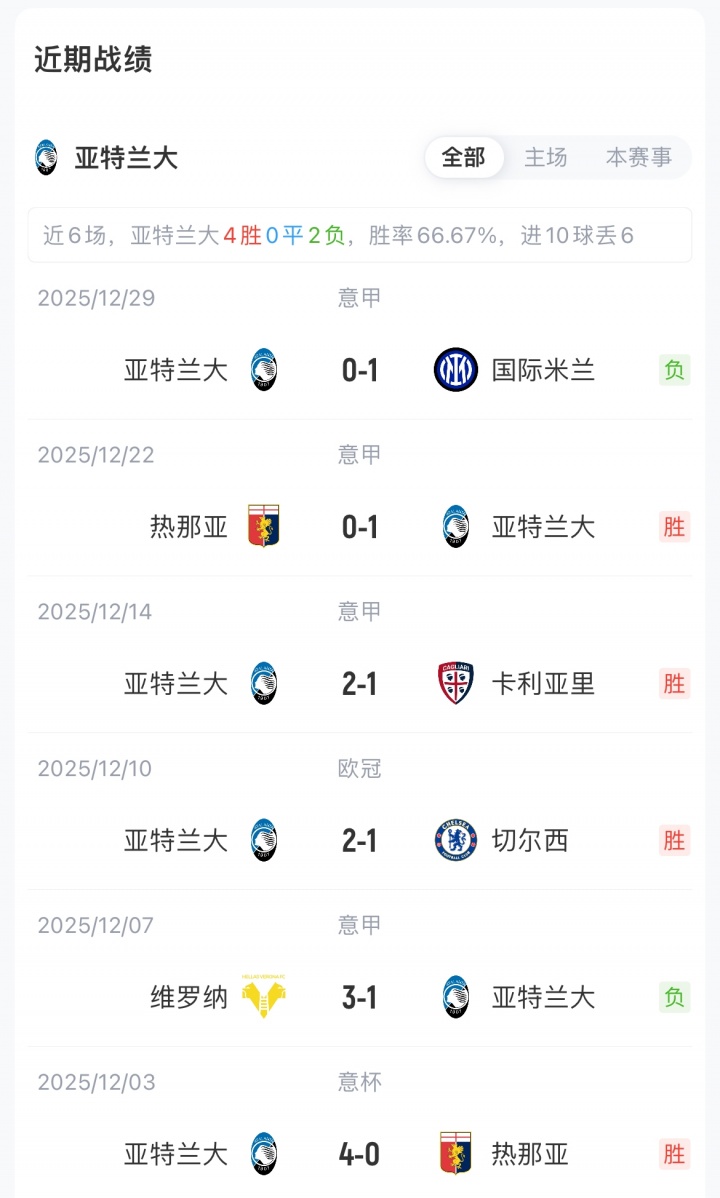The image size is (720, 1198).
Task: Click the yellow Hellas Verona logo
Action: (x=264, y=997)
